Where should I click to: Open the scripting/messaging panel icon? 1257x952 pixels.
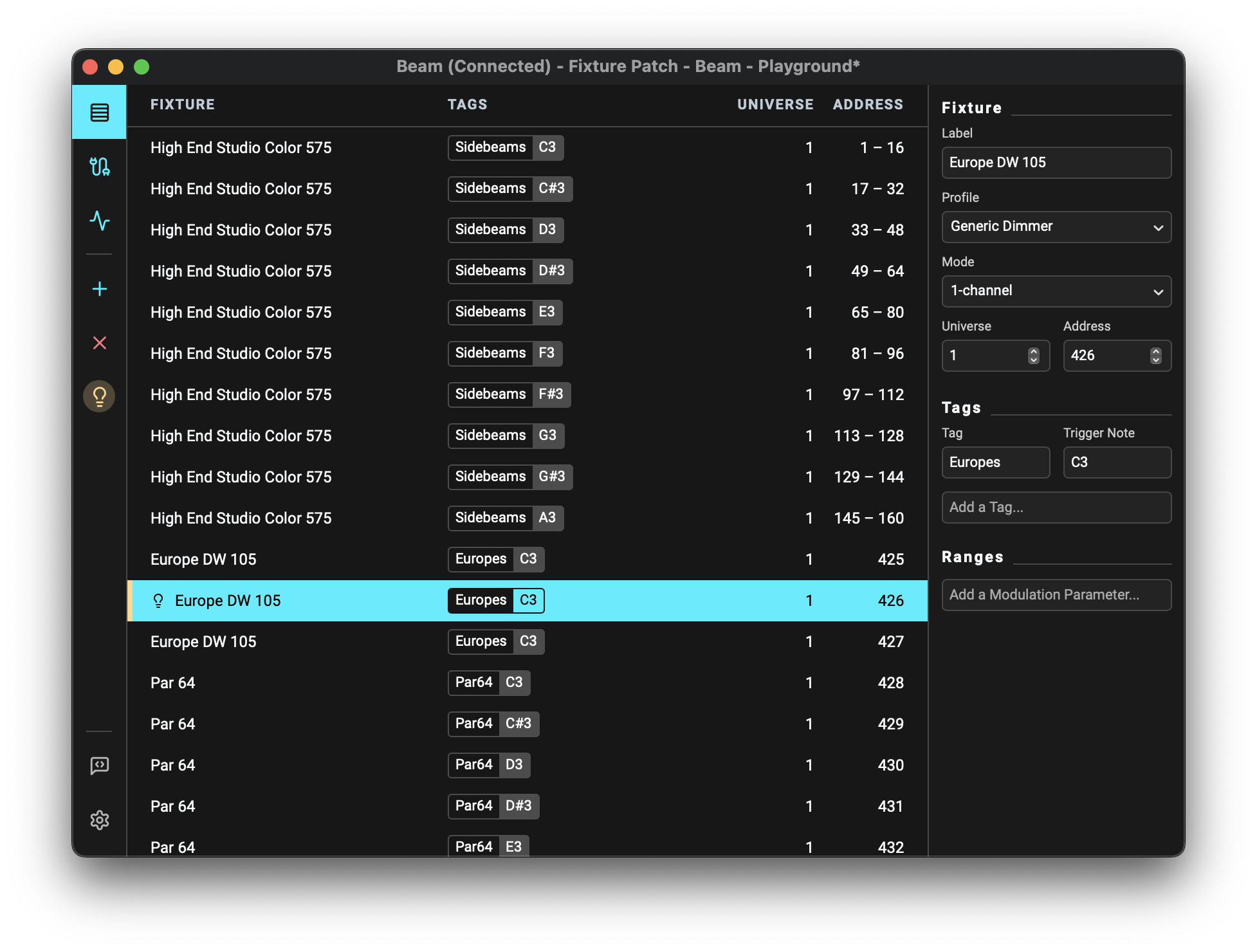pyautogui.click(x=99, y=766)
